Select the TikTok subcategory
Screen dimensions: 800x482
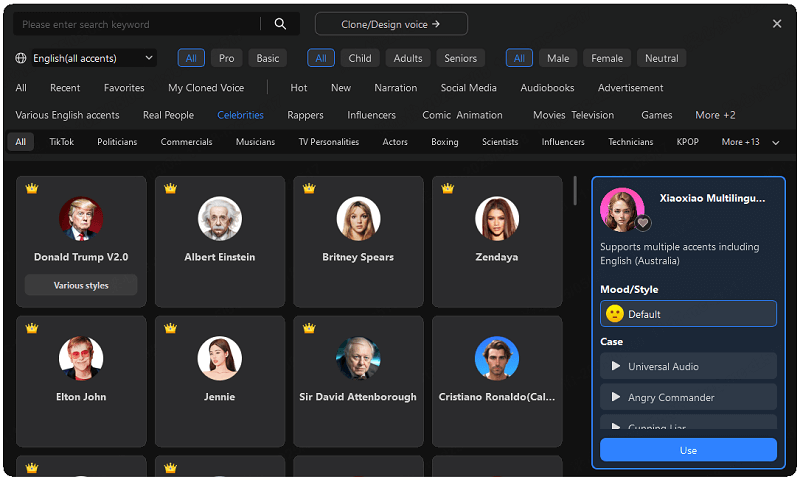point(61,142)
